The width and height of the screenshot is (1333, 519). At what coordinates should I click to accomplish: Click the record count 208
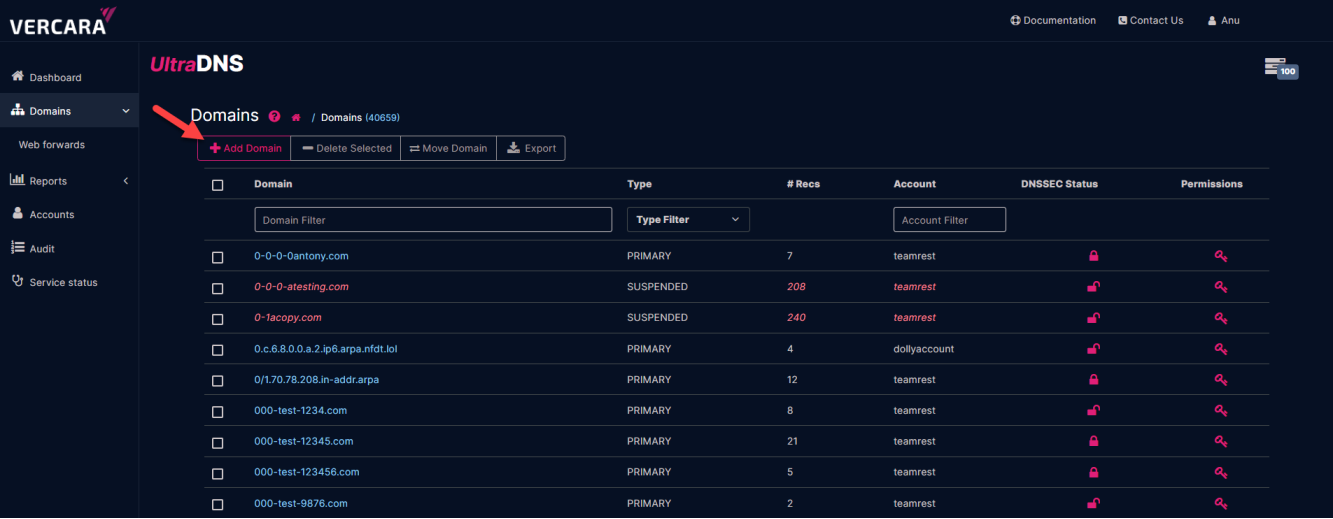[x=796, y=287]
